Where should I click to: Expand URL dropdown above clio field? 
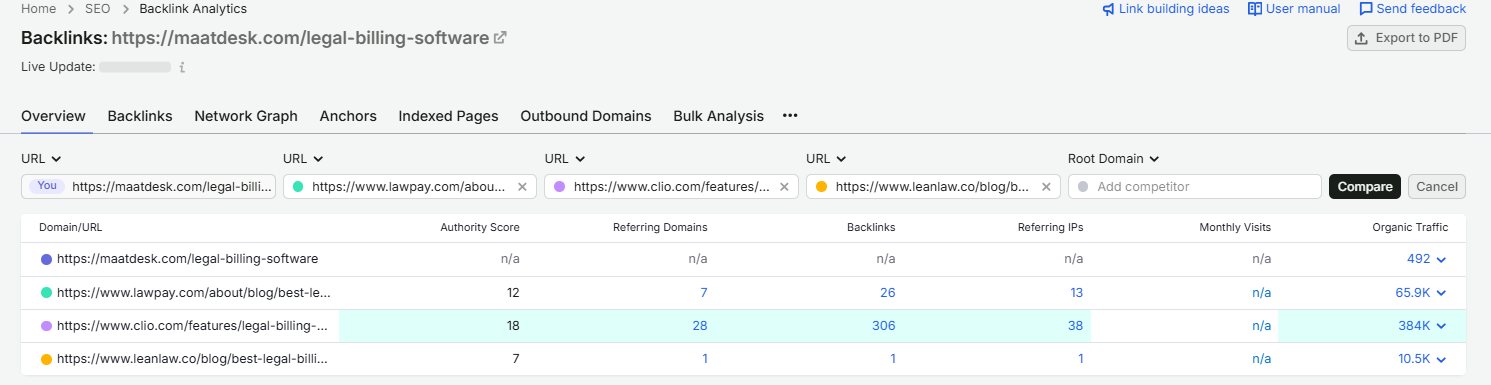[565, 159]
